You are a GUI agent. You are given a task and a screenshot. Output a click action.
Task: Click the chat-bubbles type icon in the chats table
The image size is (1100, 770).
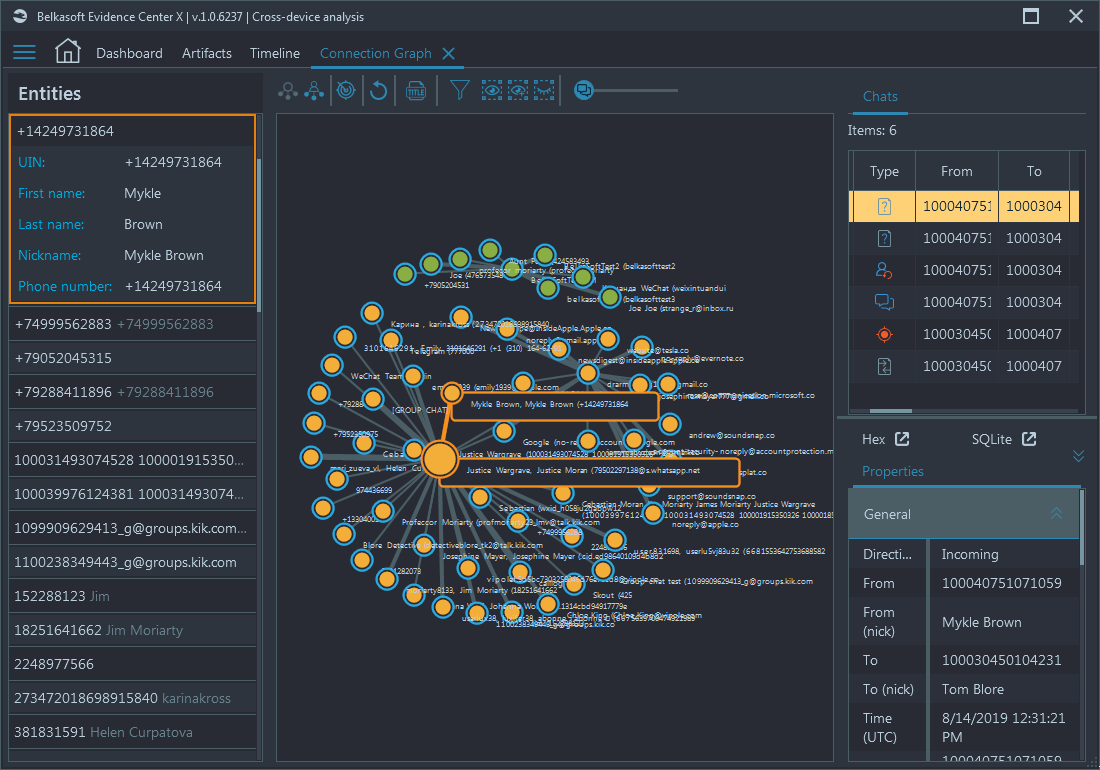tap(884, 302)
